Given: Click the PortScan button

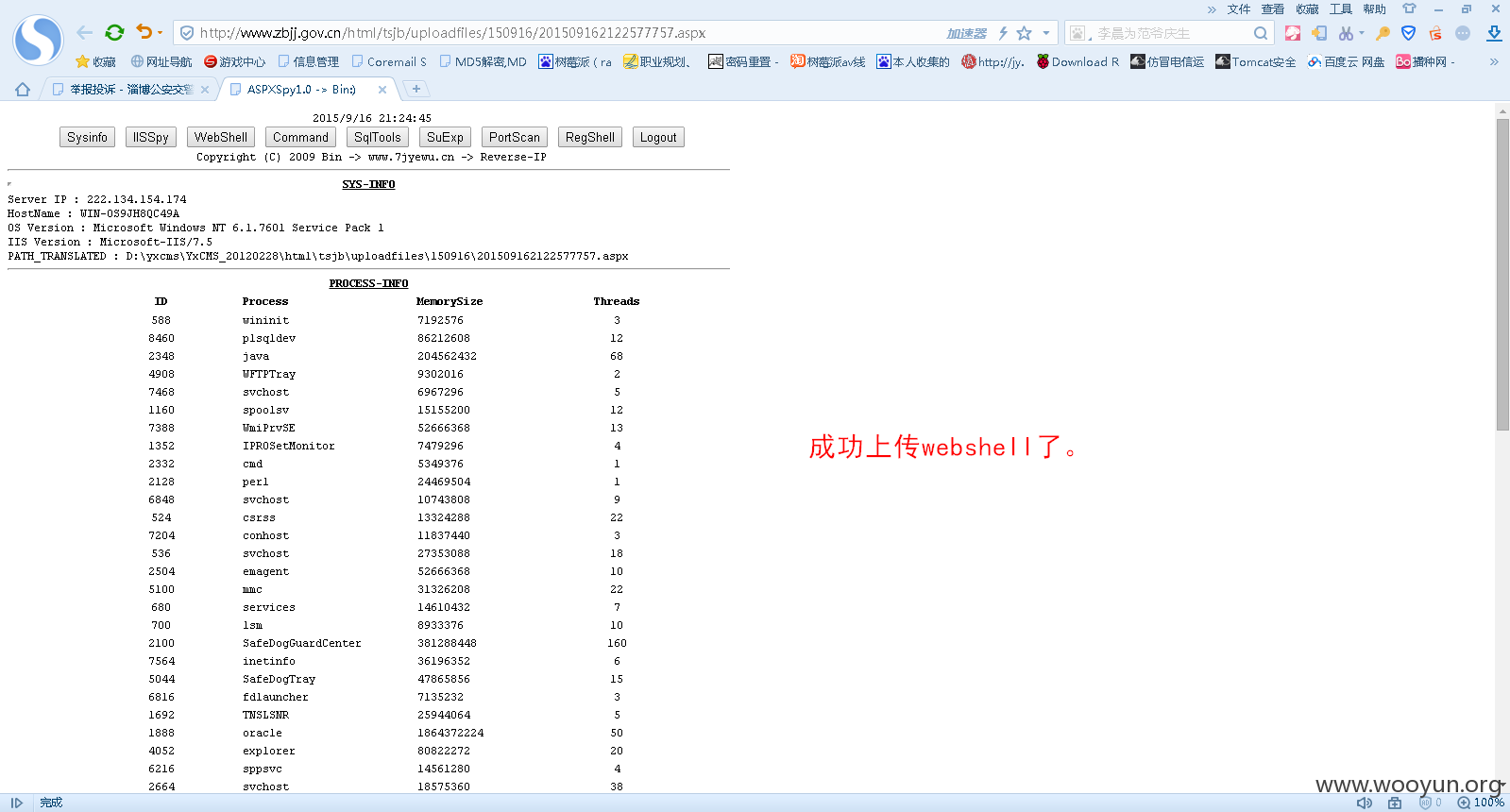Looking at the screenshot, I should click(515, 137).
